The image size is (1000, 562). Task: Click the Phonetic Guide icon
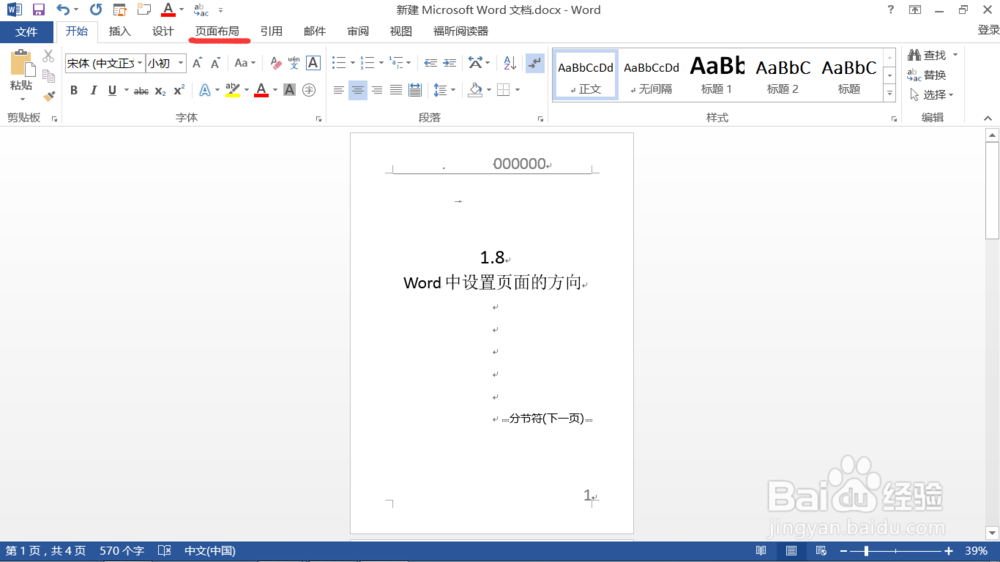[293, 63]
